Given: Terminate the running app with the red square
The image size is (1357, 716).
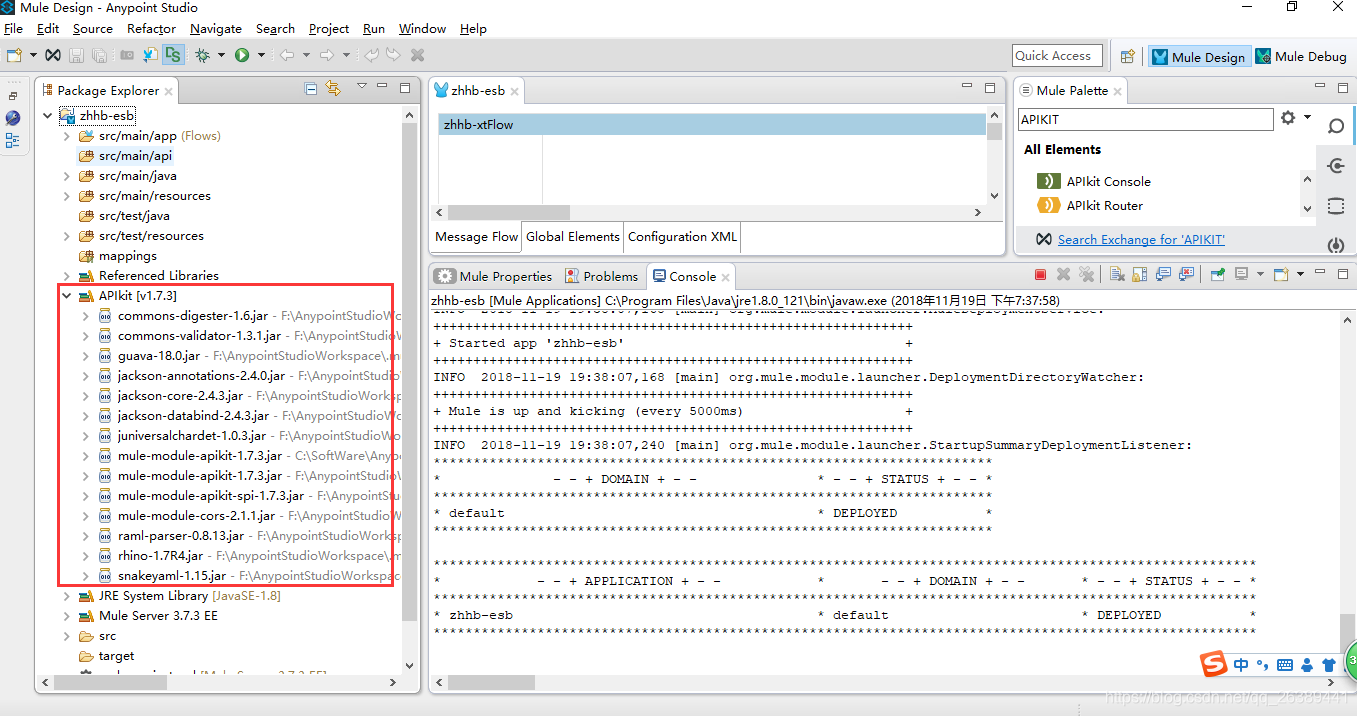Looking at the screenshot, I should pyautogui.click(x=1040, y=276).
